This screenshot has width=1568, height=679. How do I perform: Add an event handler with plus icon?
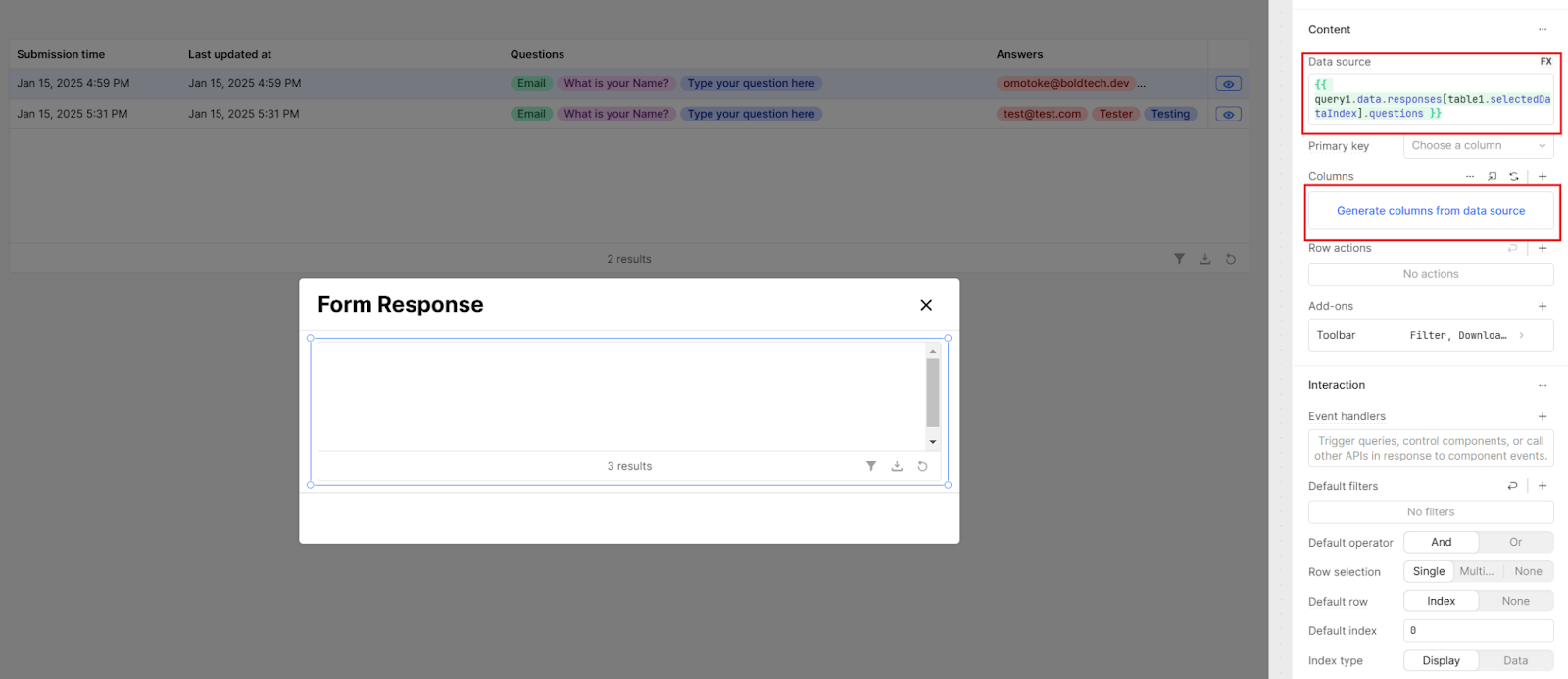(x=1543, y=417)
